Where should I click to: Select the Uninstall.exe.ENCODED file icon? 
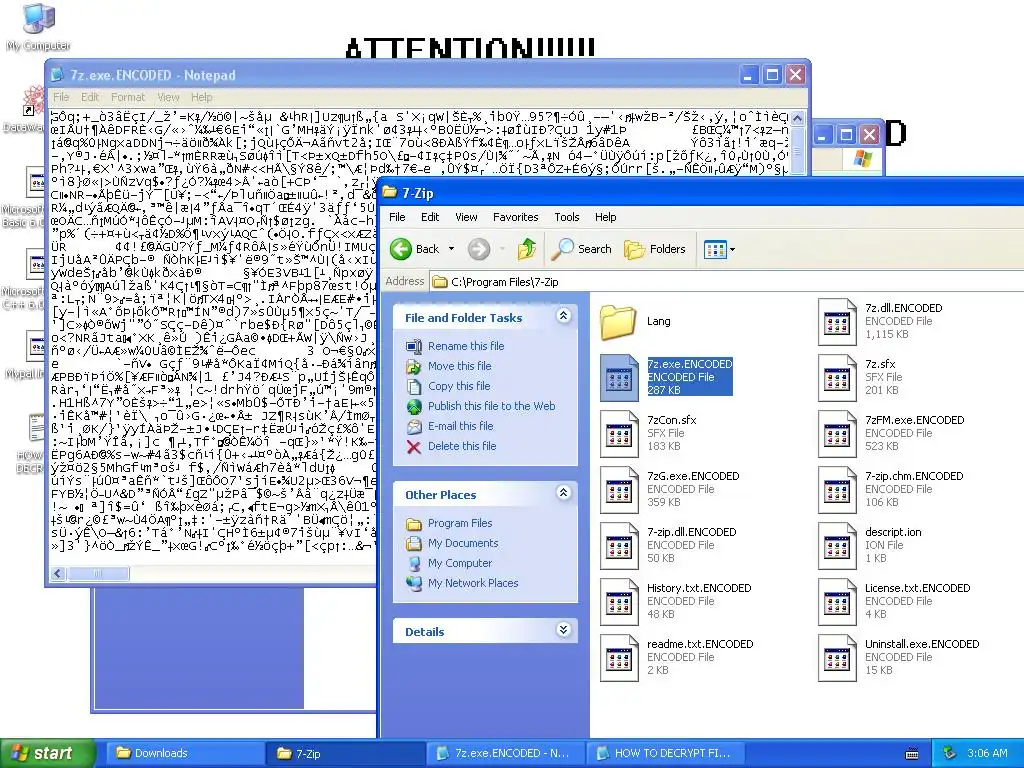[x=837, y=658]
